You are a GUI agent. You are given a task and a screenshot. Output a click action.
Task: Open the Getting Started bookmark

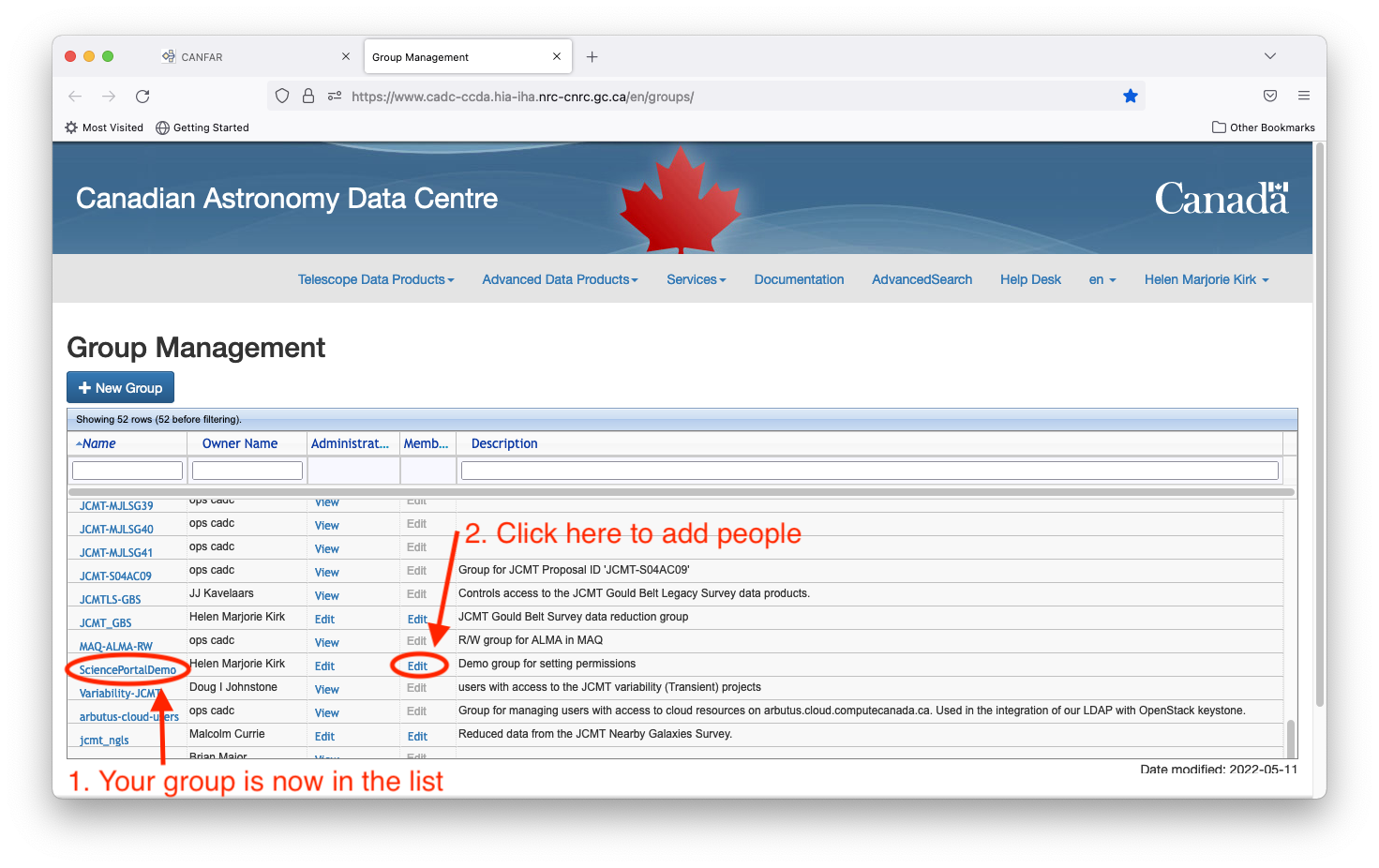[x=202, y=127]
